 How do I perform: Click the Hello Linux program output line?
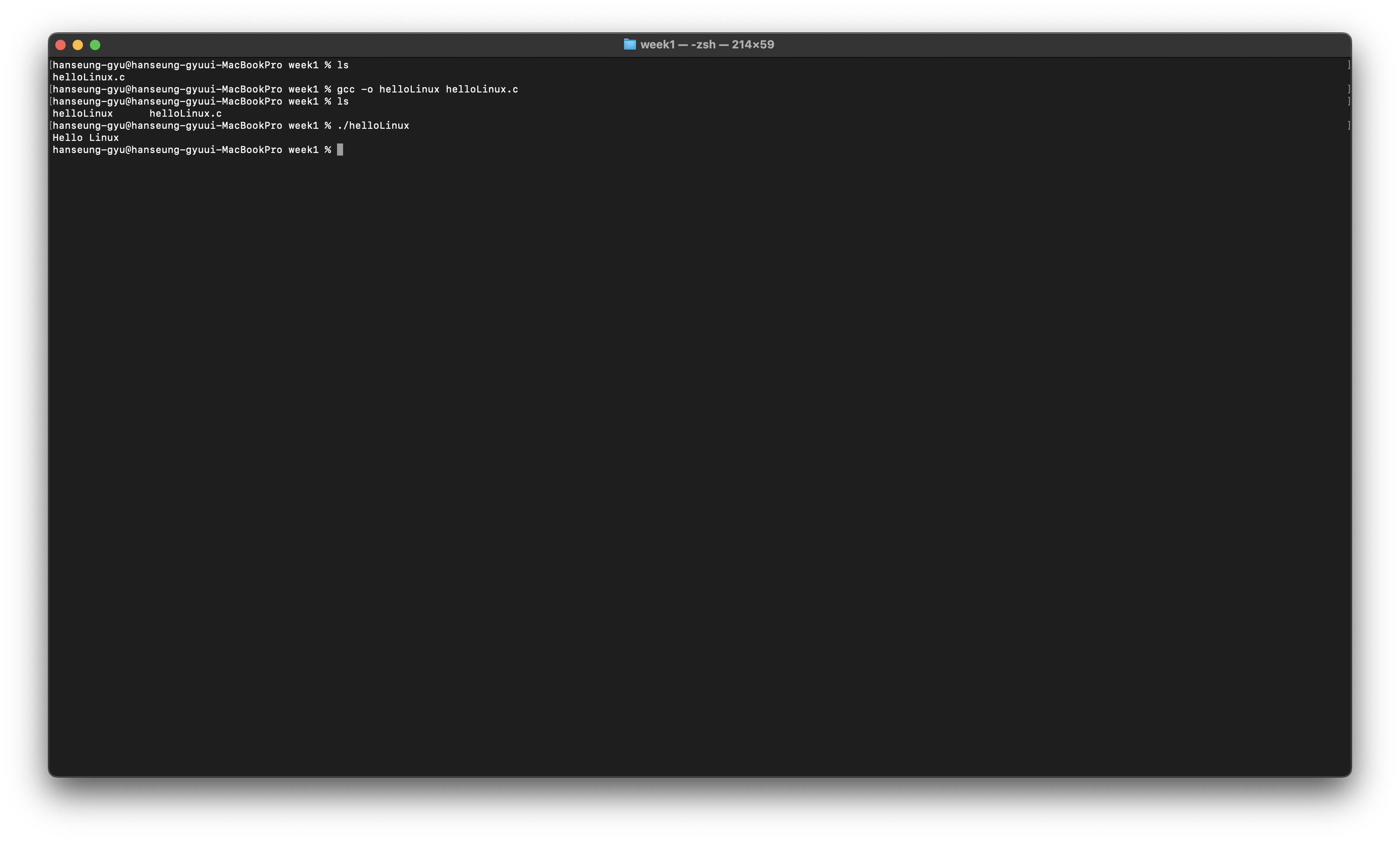(x=86, y=138)
